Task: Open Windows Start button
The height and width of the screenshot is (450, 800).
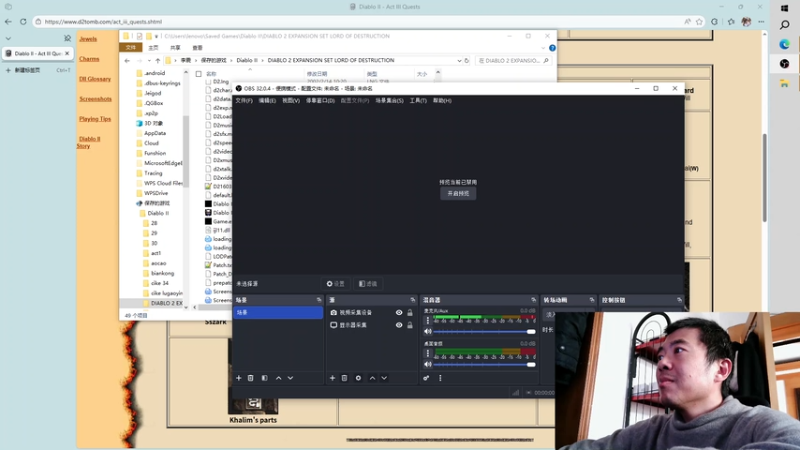Action: click(x=784, y=8)
